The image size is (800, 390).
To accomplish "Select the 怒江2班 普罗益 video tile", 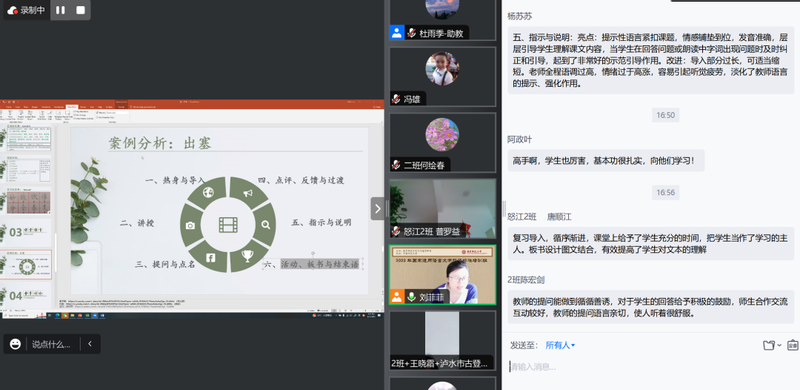I will (443, 208).
